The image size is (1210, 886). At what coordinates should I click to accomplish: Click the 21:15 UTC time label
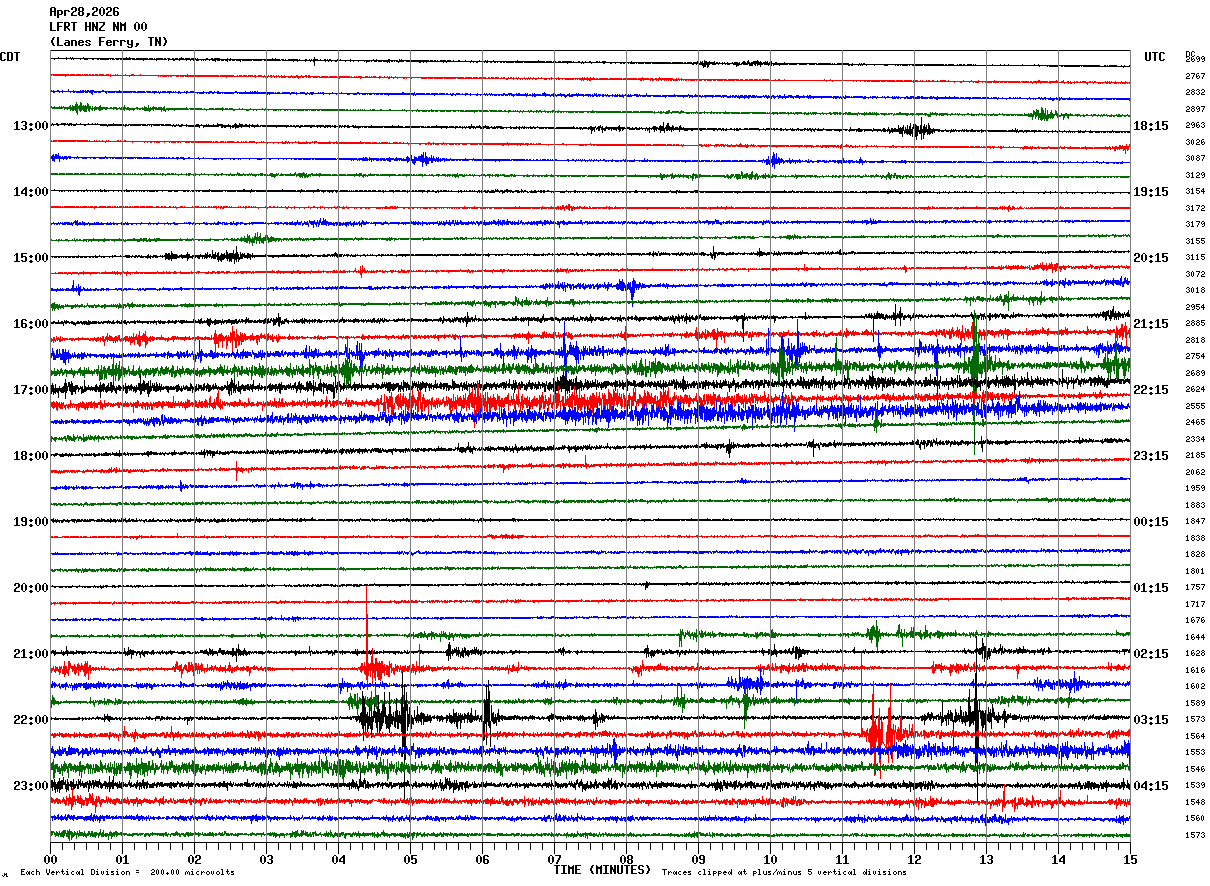pyautogui.click(x=1151, y=324)
